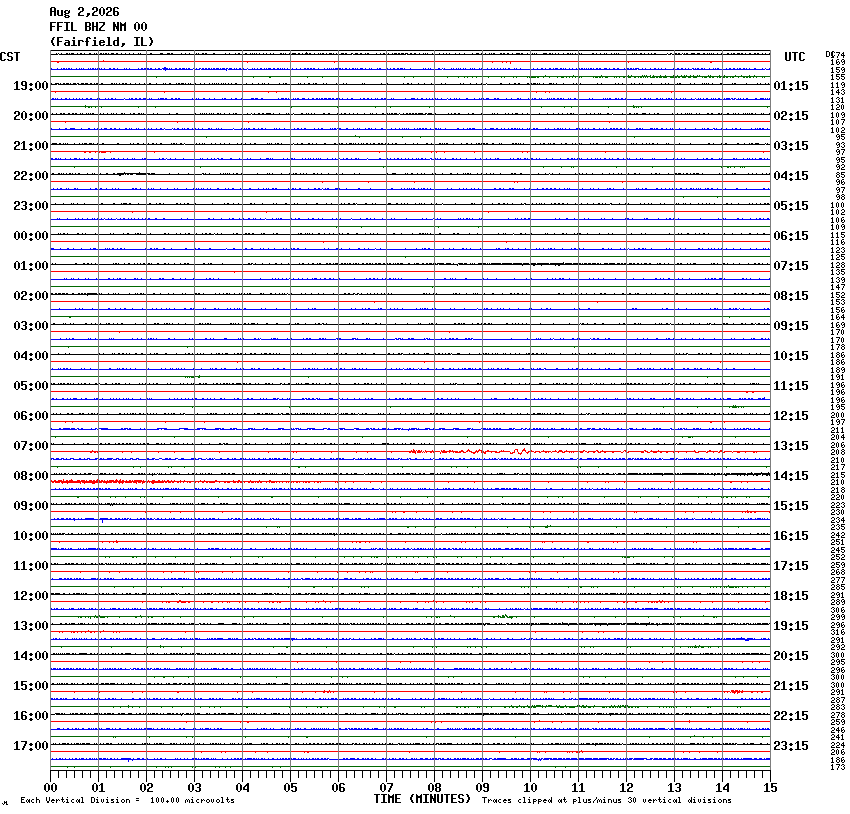Click the 01:15 UTC time label
The width and height of the screenshot is (850, 814).
(791, 86)
